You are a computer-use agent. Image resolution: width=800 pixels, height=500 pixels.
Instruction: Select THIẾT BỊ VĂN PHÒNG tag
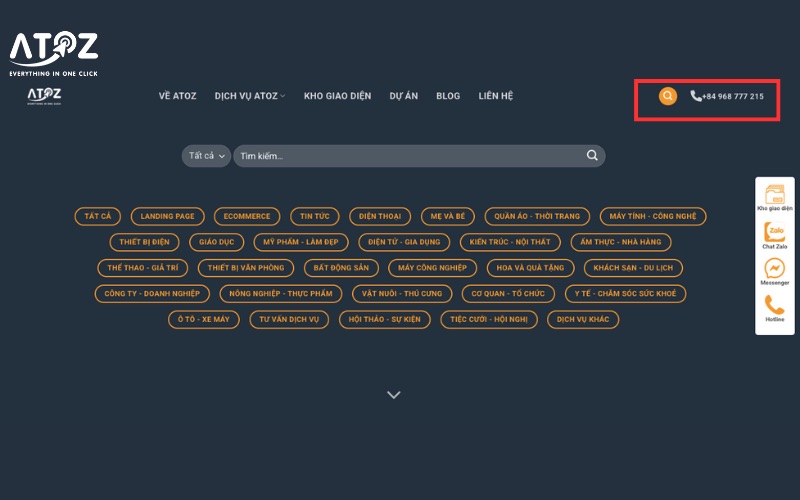(x=246, y=268)
